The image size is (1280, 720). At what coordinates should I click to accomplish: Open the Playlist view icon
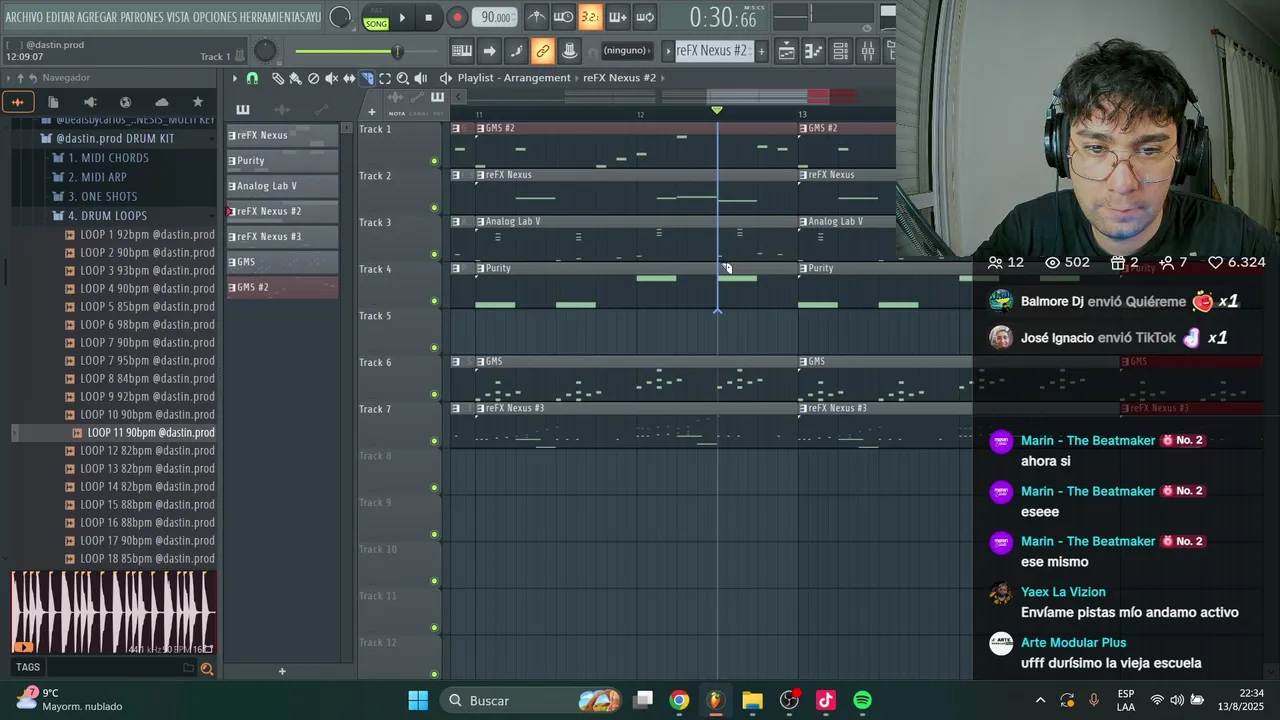click(787, 51)
